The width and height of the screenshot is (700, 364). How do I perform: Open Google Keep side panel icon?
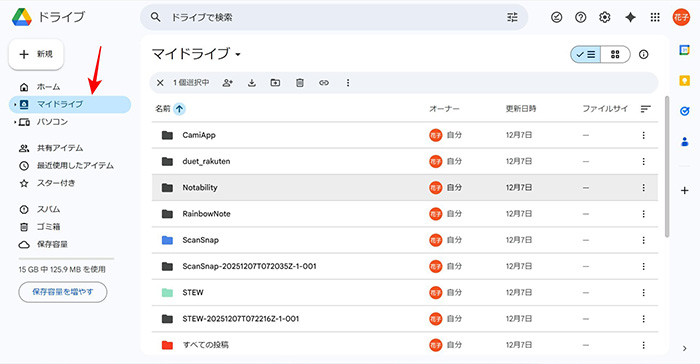pos(684,80)
